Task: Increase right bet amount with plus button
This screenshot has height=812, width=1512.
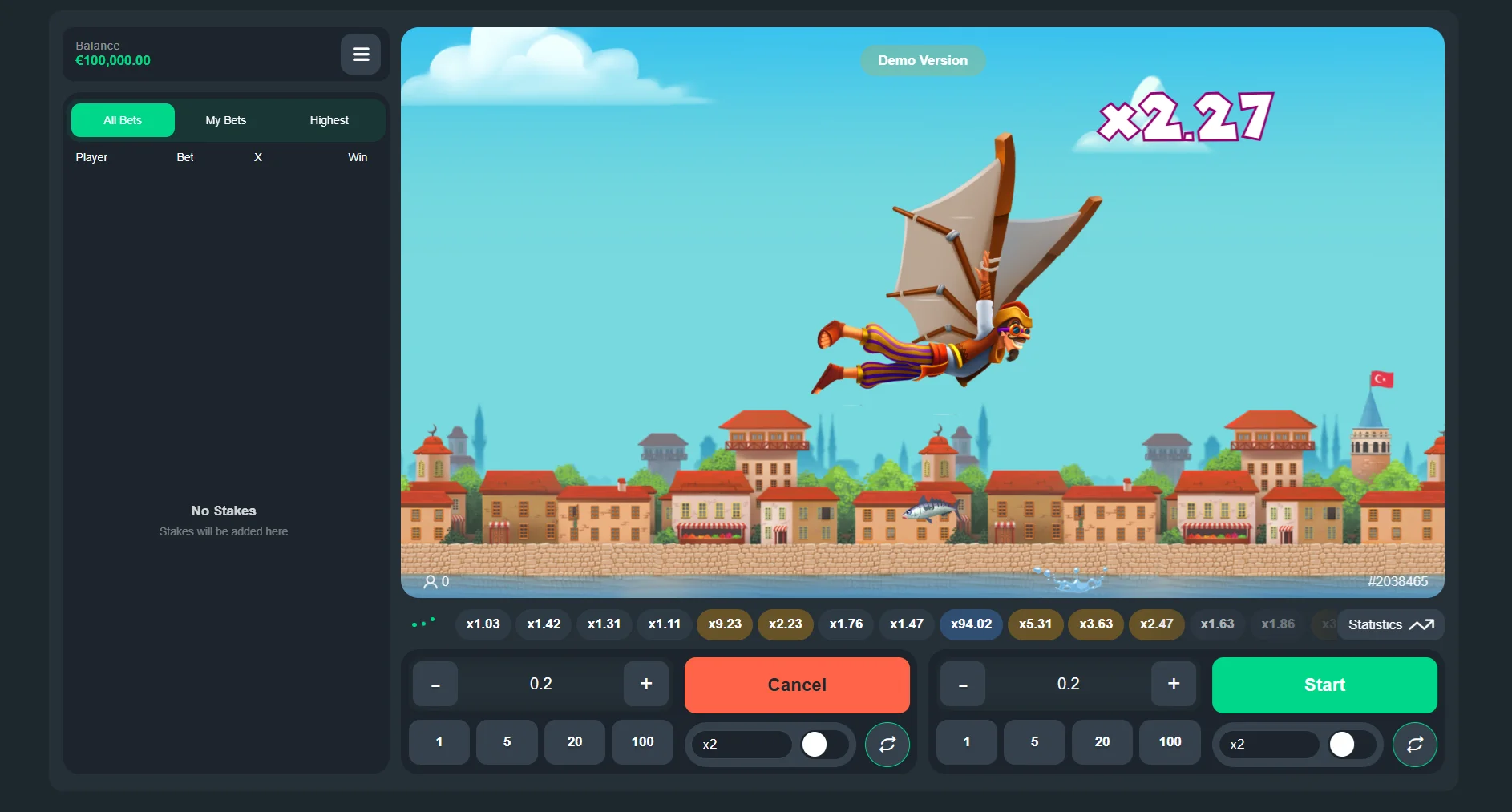Action: 1174,684
